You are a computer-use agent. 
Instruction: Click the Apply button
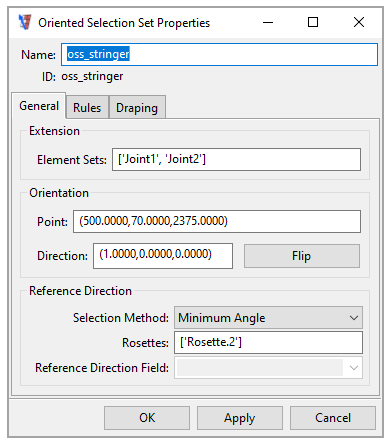(x=240, y=418)
